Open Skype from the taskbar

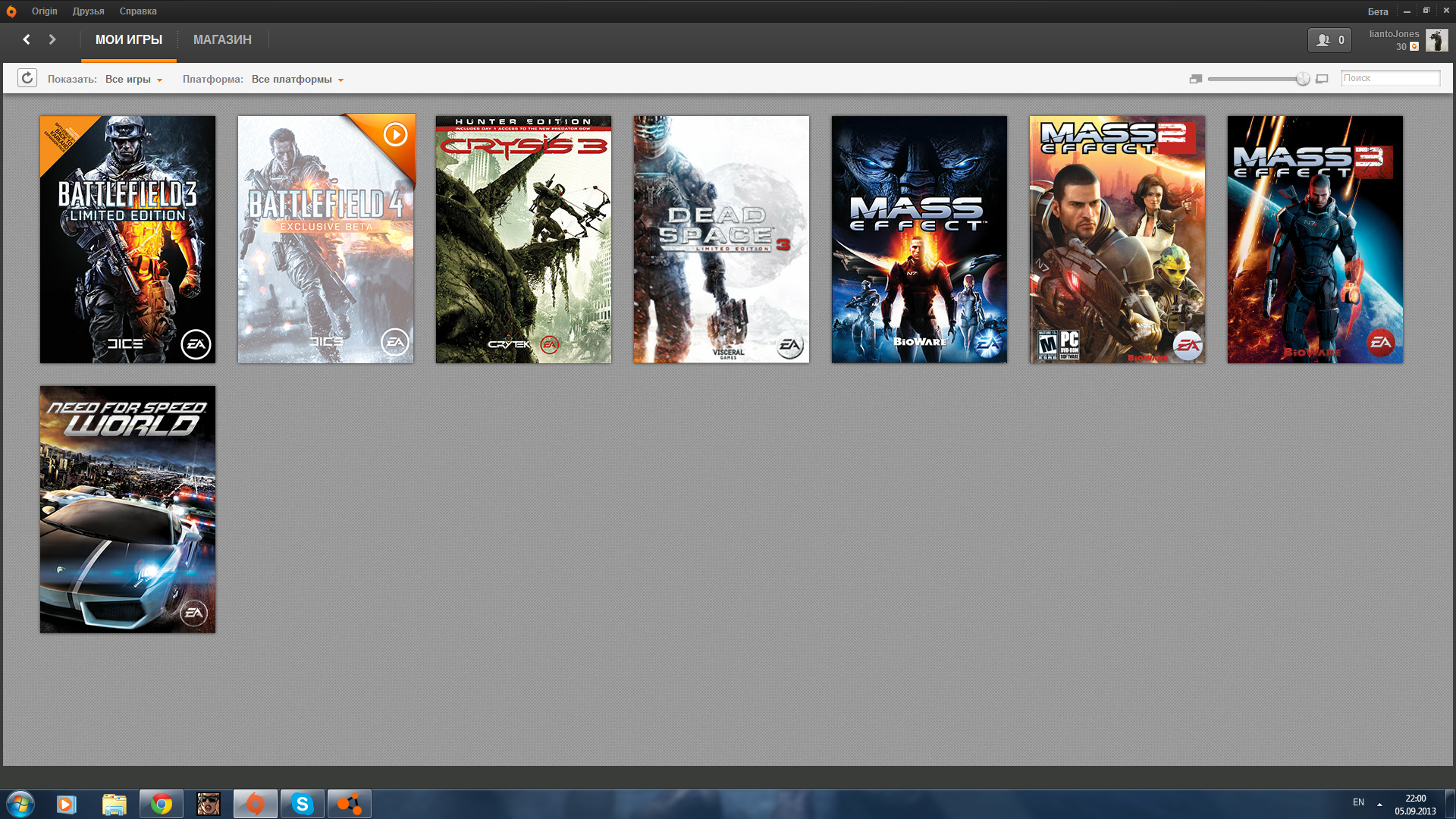[303, 804]
